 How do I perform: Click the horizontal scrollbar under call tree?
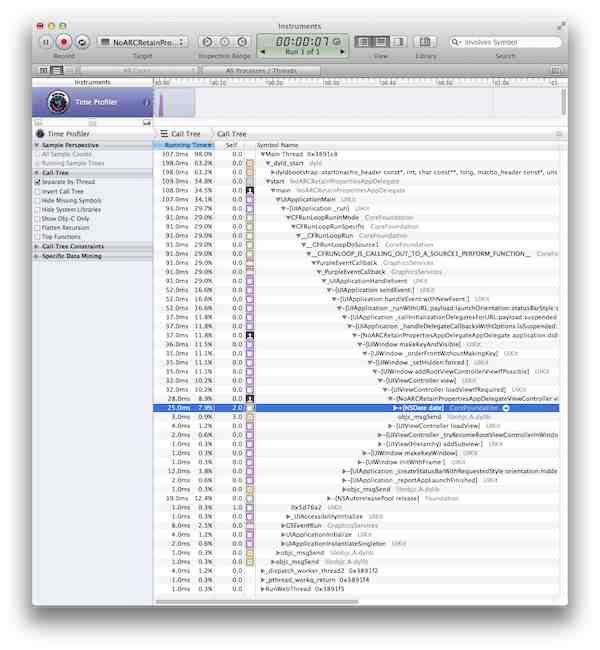[x=257, y=601]
